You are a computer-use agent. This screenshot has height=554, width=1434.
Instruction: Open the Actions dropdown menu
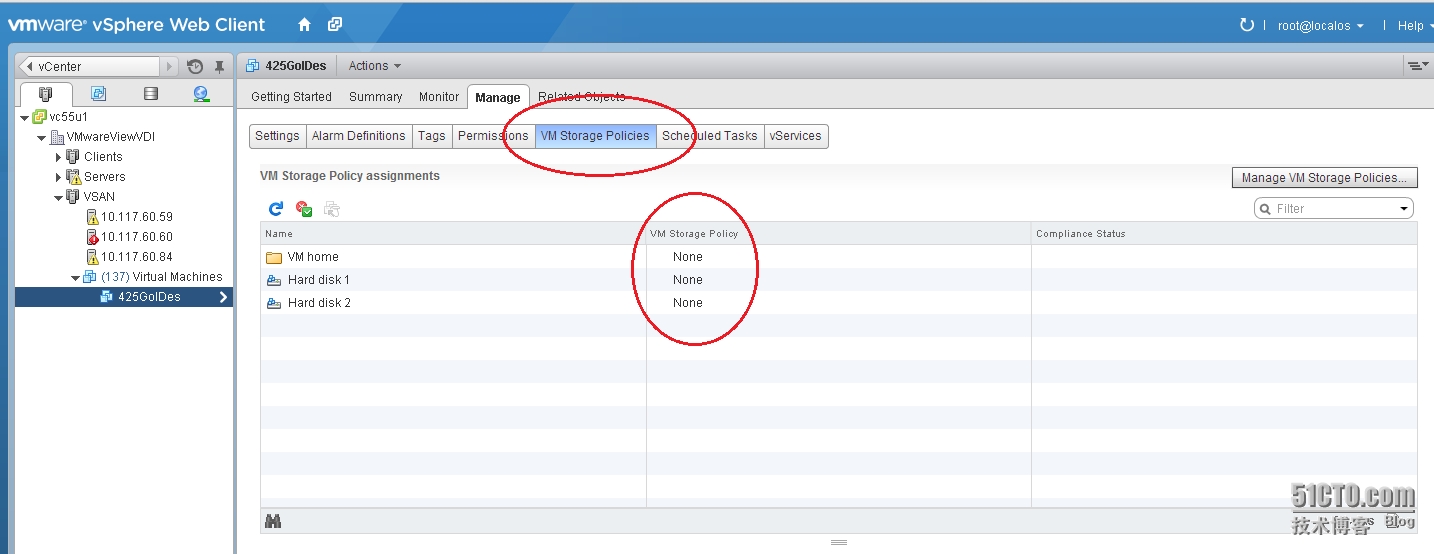[374, 66]
